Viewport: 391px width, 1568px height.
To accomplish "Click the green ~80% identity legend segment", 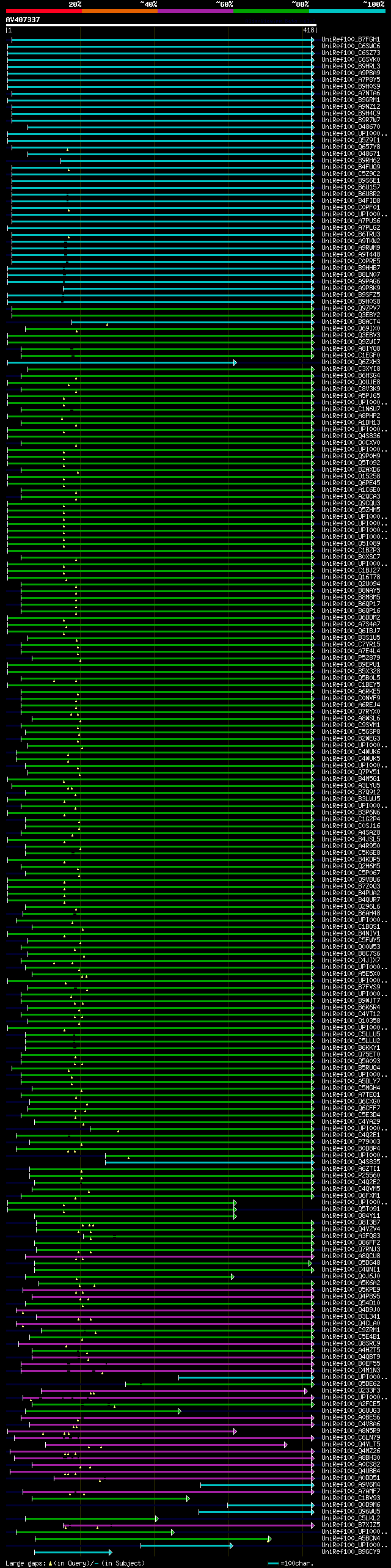I will pos(271,11).
